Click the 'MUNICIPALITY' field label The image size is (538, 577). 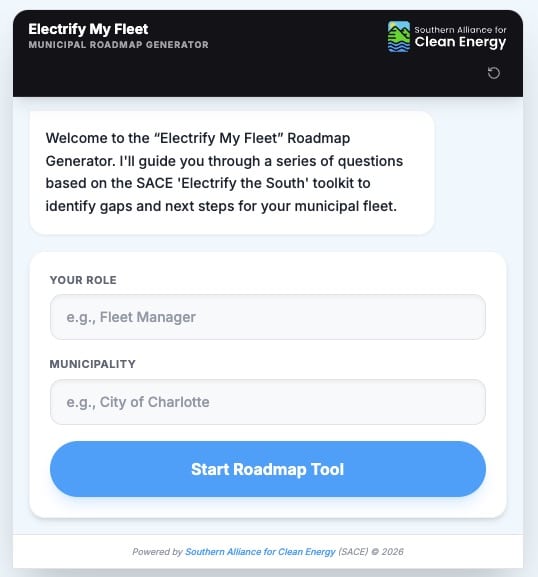93,364
